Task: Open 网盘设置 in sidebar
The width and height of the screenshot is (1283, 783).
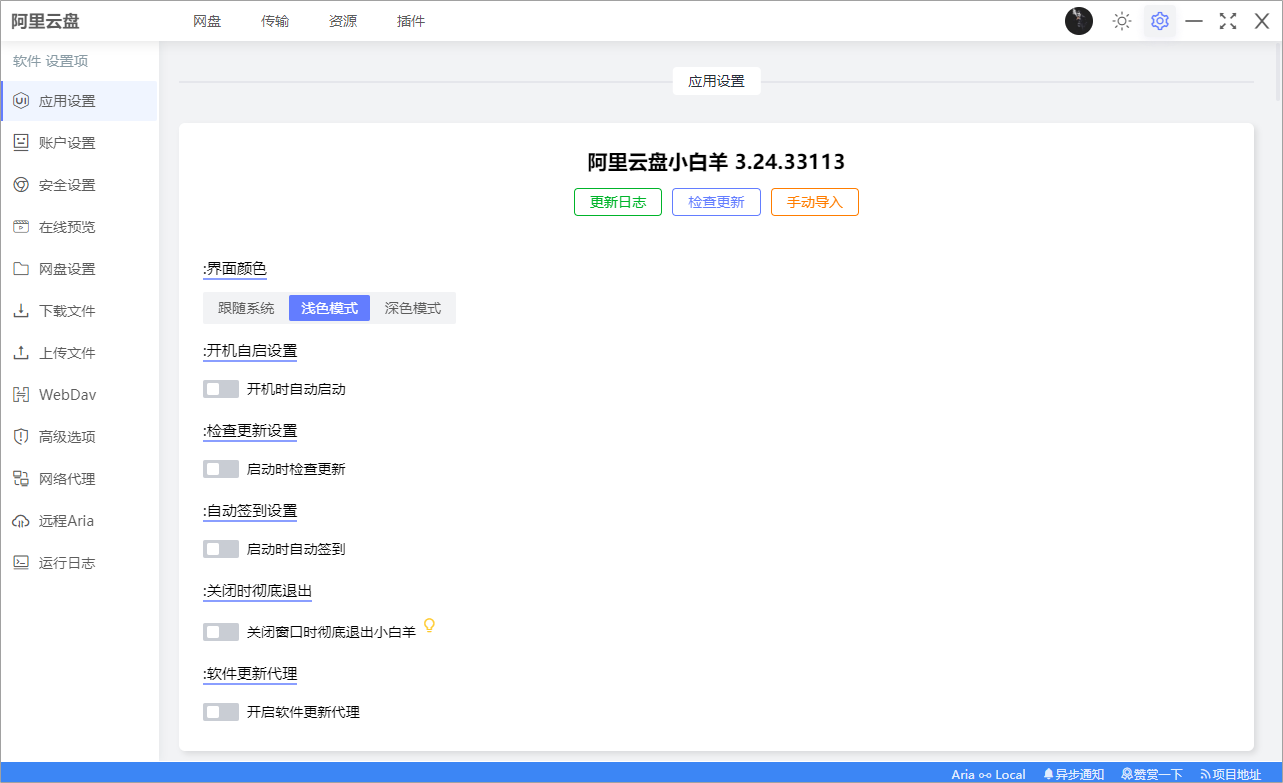Action: [79, 269]
